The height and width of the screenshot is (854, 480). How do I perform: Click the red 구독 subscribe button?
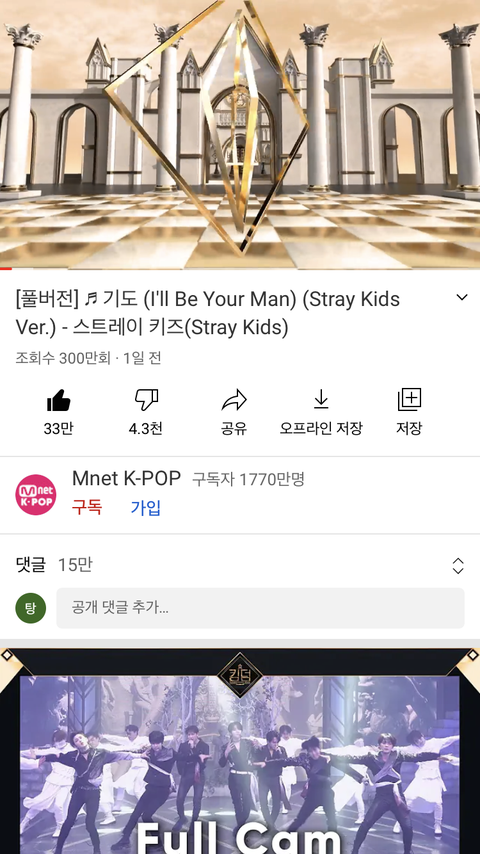tap(87, 508)
